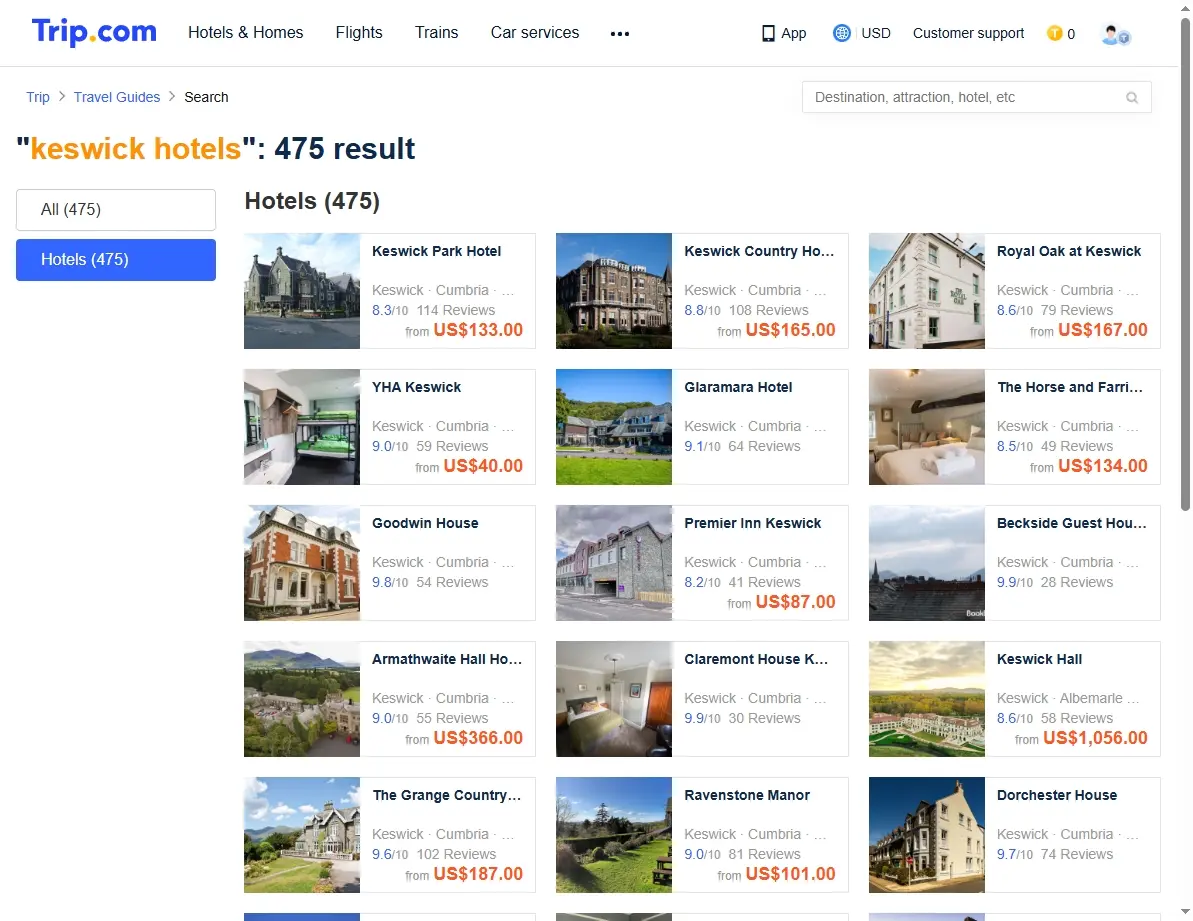This screenshot has width=1193, height=921.
Task: Click the Trip.com logo
Action: 94,32
